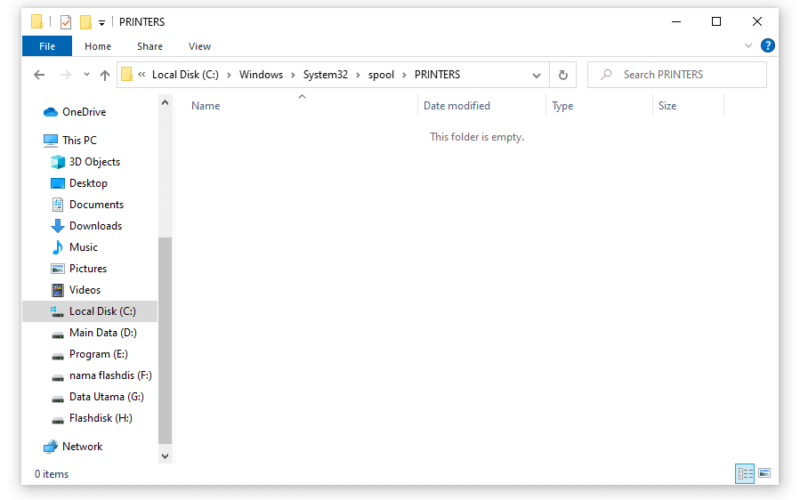Click the folder icon in title bar

(x=37, y=21)
